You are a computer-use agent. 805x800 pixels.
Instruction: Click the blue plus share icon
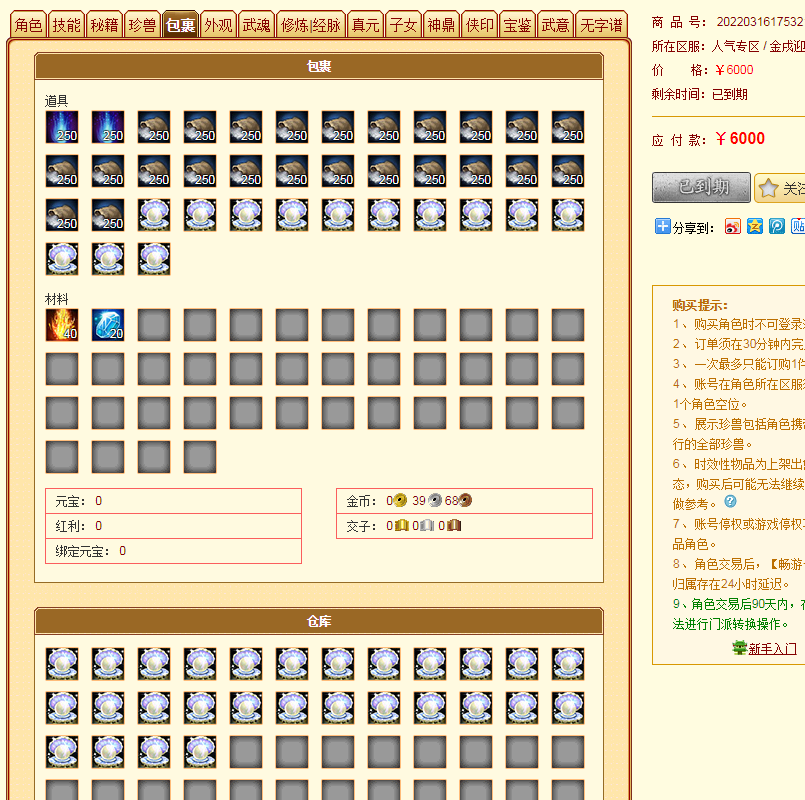point(662,227)
